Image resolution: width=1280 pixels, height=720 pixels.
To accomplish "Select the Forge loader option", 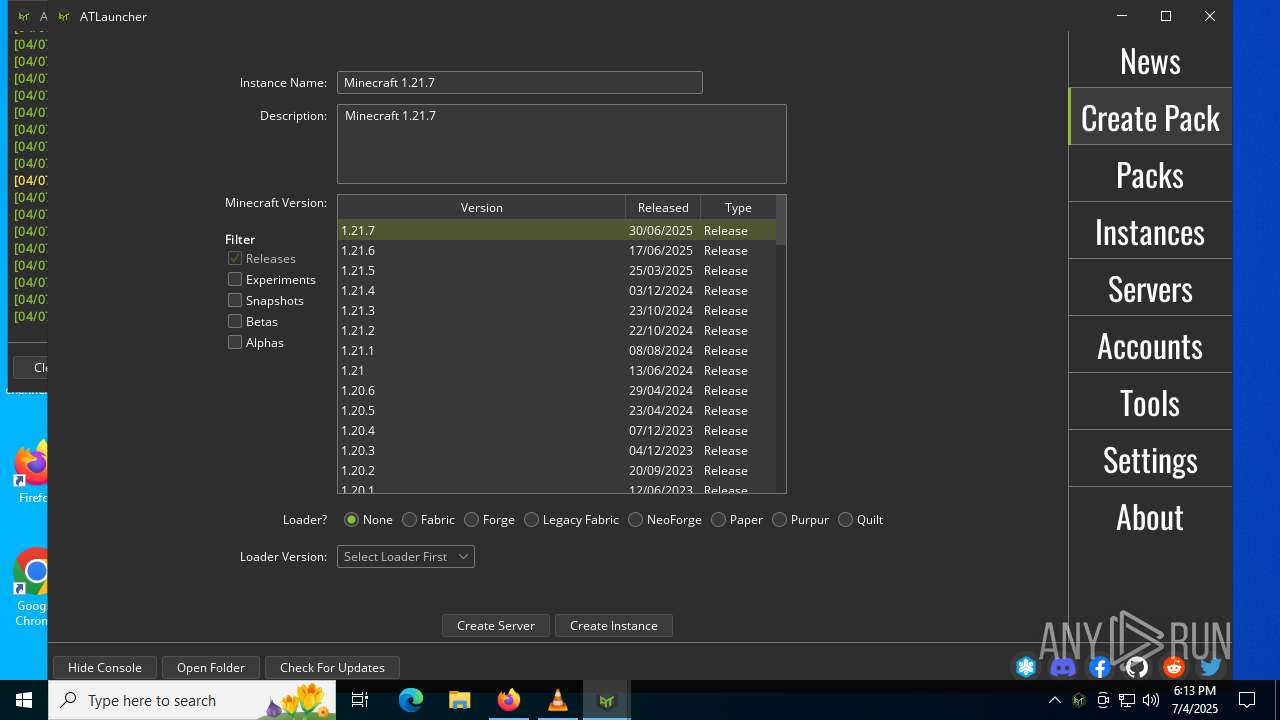I will click(471, 519).
